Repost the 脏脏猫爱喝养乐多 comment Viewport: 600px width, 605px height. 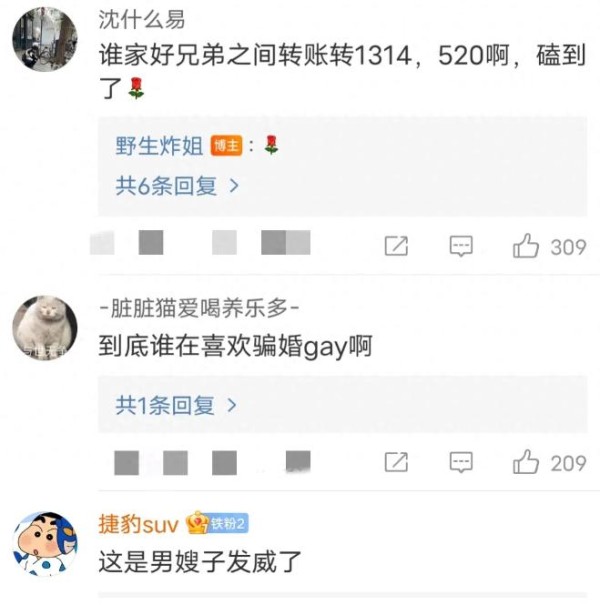click(396, 462)
